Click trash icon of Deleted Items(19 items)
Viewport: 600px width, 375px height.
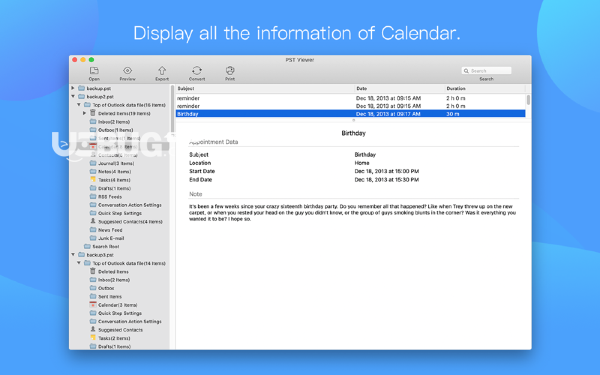93,113
